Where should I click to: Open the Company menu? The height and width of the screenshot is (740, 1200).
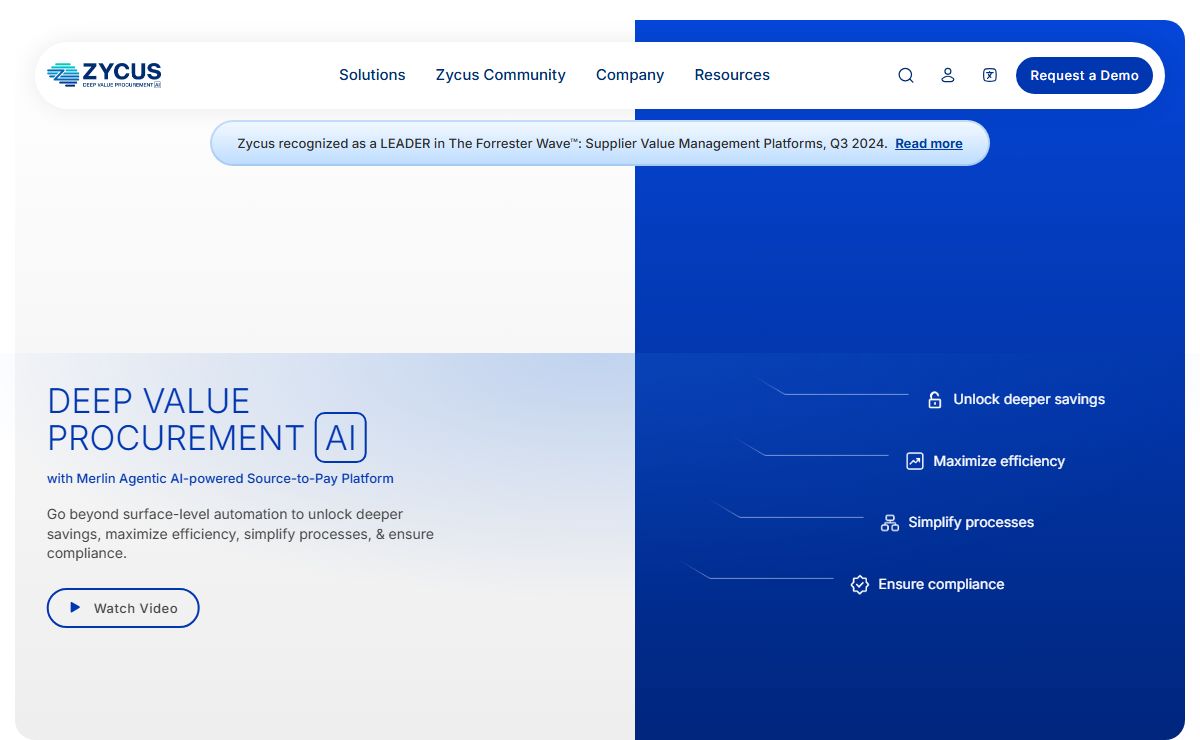[x=630, y=75]
